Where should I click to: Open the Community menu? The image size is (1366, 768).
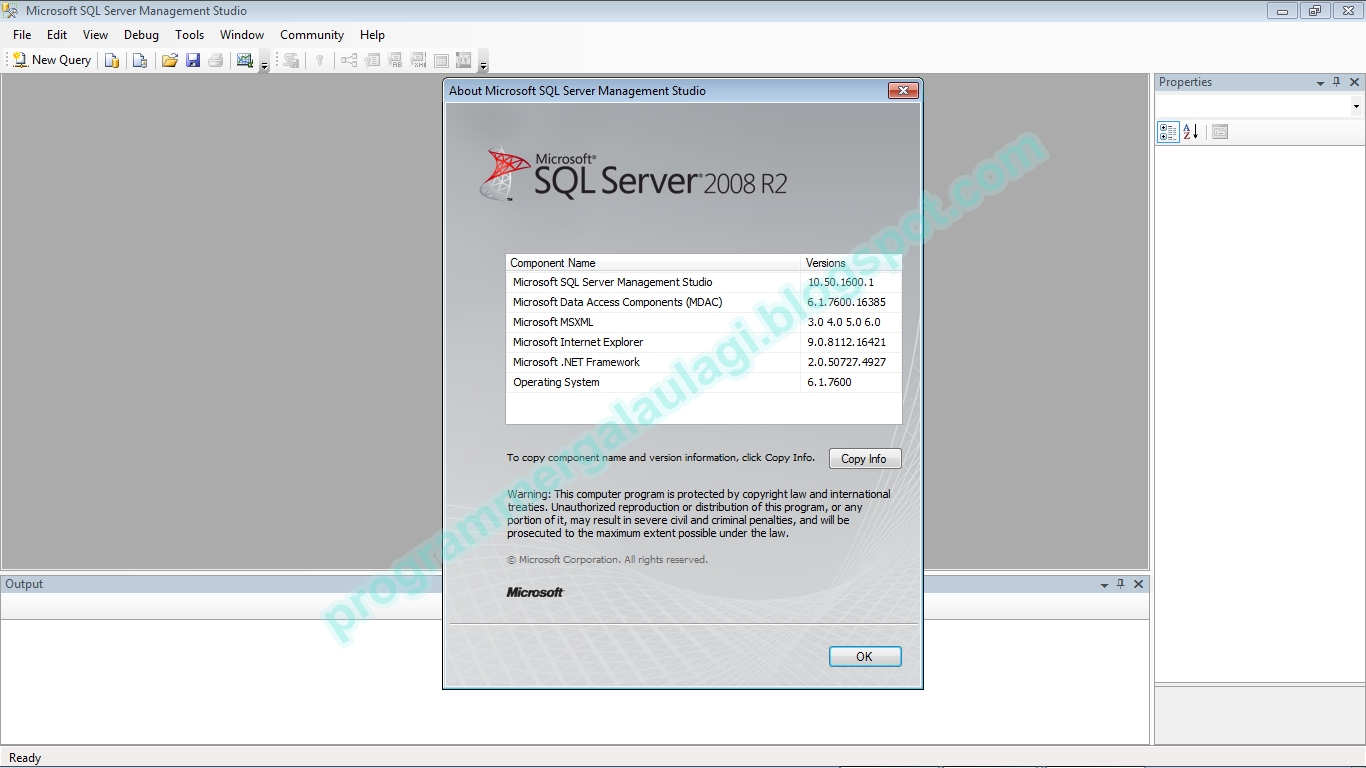click(312, 35)
